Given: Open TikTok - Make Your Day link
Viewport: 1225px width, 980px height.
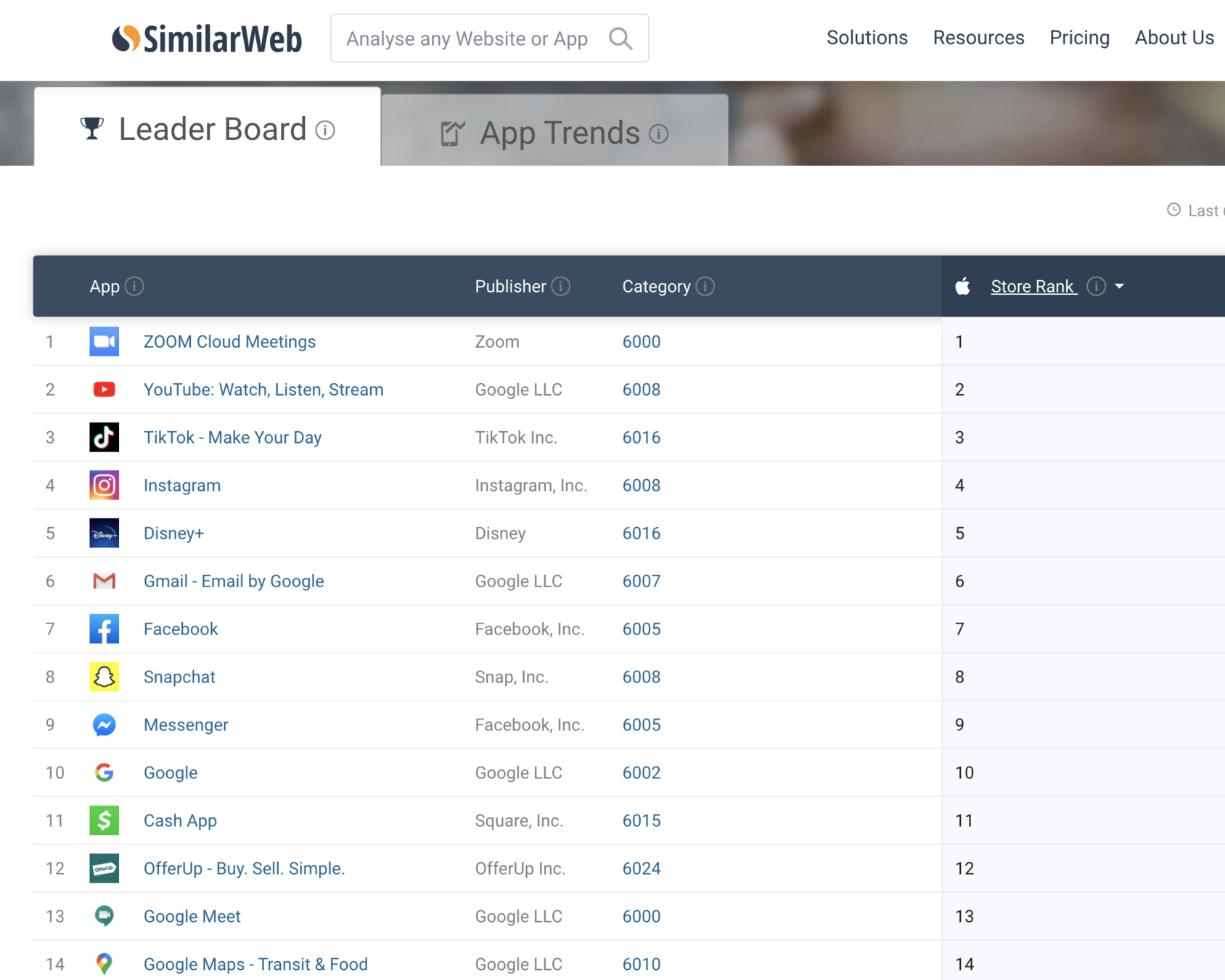Looking at the screenshot, I should pyautogui.click(x=232, y=437).
